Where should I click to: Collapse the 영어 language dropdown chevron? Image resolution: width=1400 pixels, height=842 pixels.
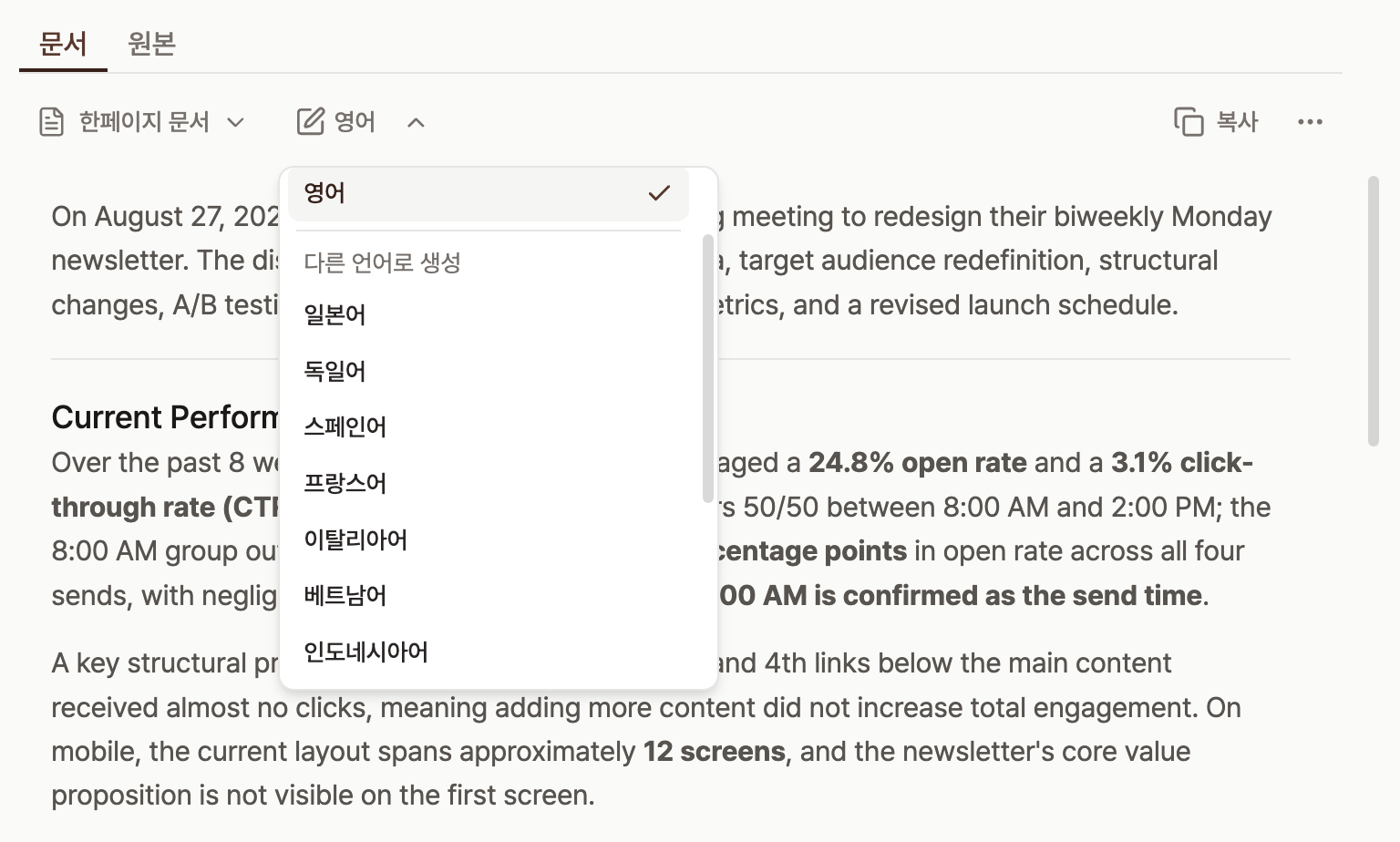coord(416,122)
